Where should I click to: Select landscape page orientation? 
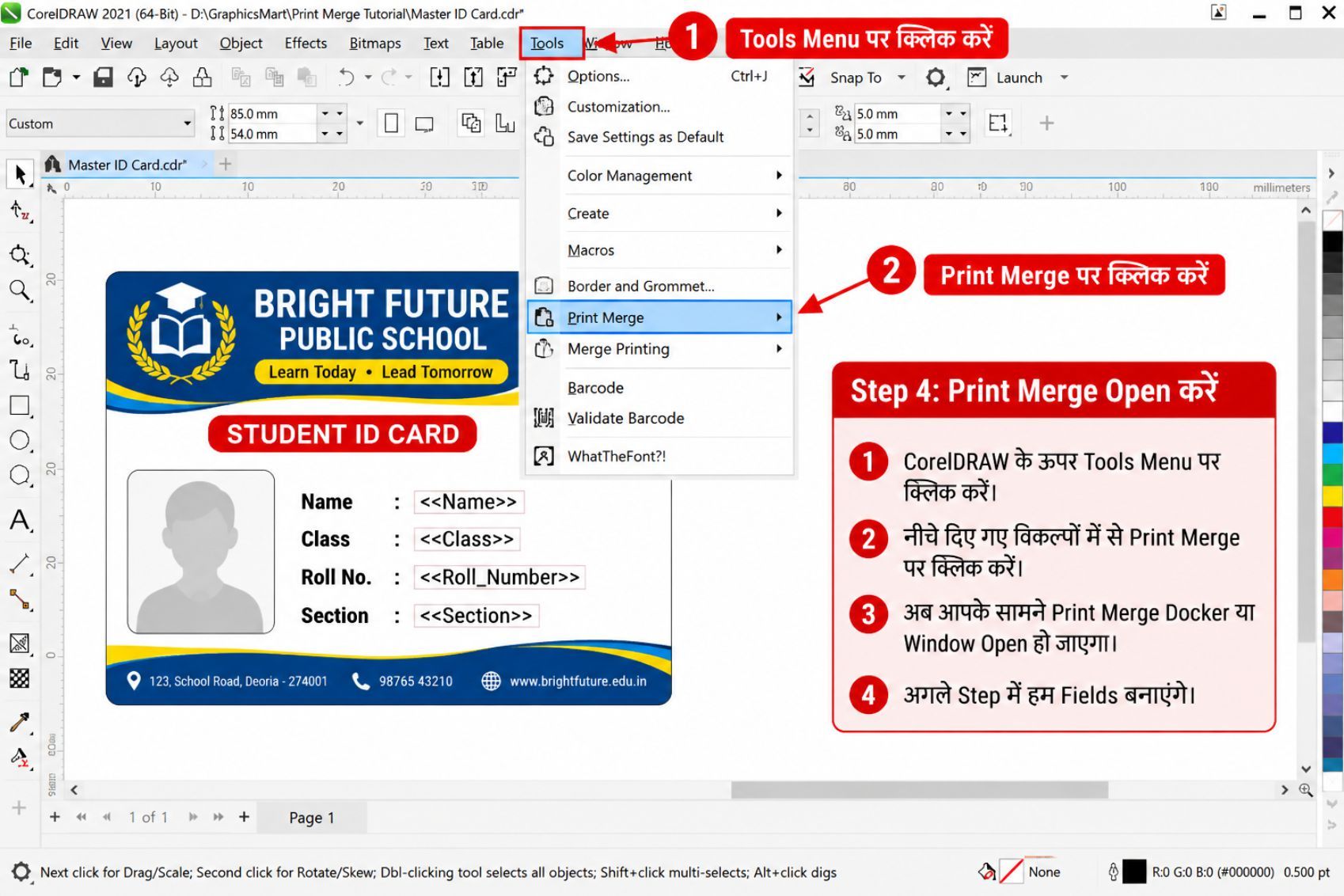click(x=425, y=123)
